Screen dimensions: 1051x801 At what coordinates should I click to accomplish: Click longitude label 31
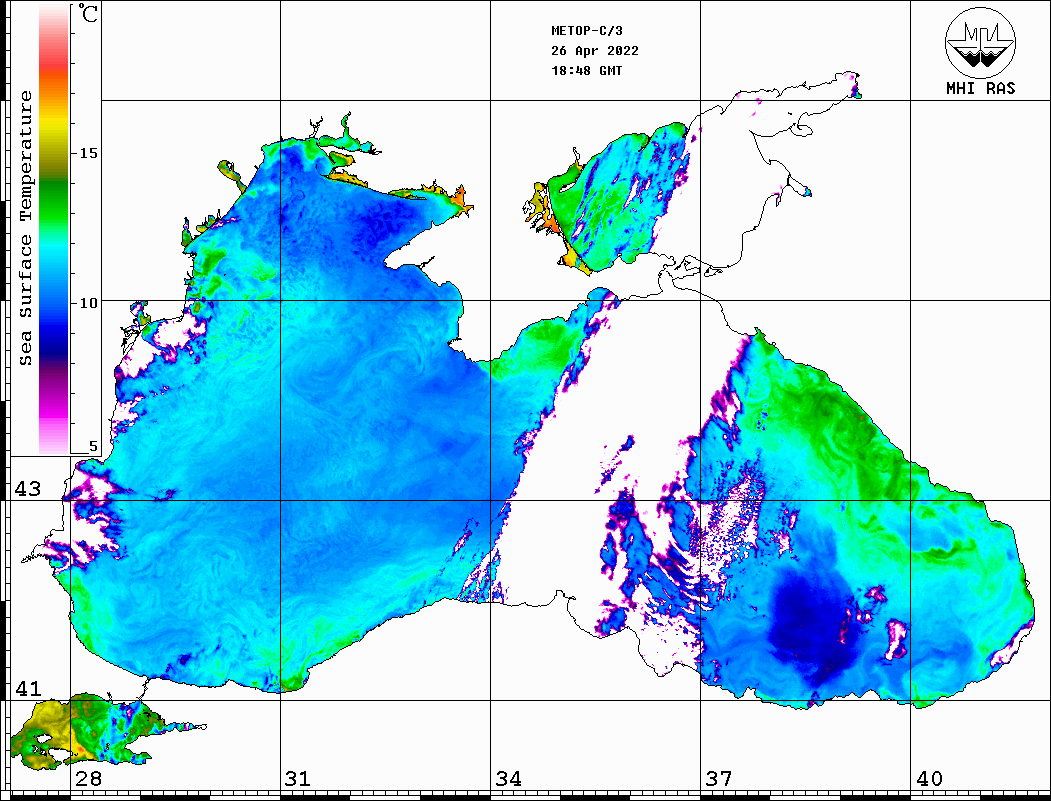coord(298,779)
